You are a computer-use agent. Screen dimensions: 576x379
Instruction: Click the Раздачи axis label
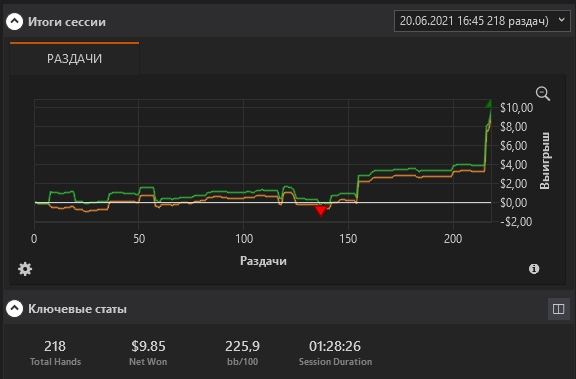click(263, 261)
